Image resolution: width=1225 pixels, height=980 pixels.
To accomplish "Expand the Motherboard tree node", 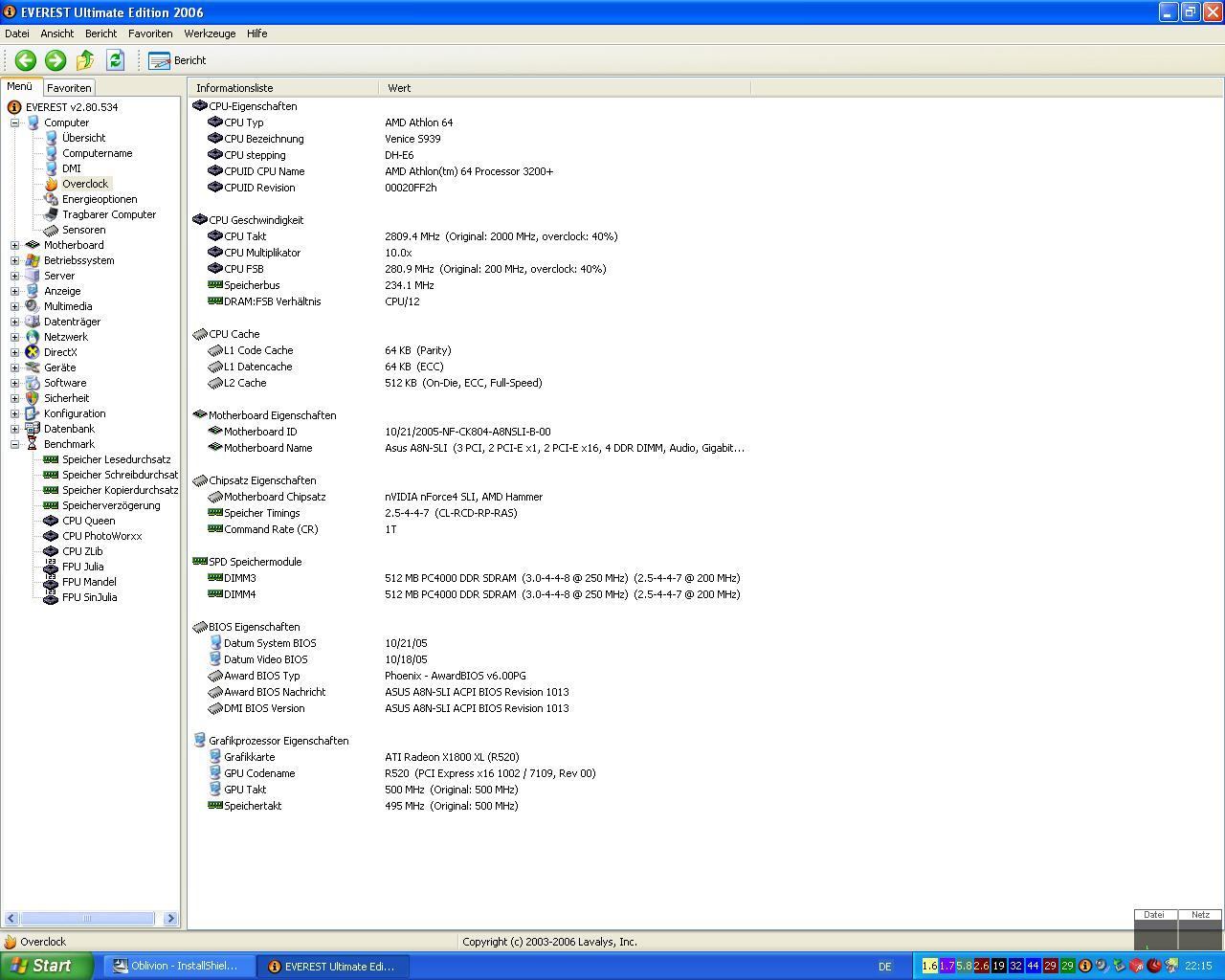I will tap(14, 245).
